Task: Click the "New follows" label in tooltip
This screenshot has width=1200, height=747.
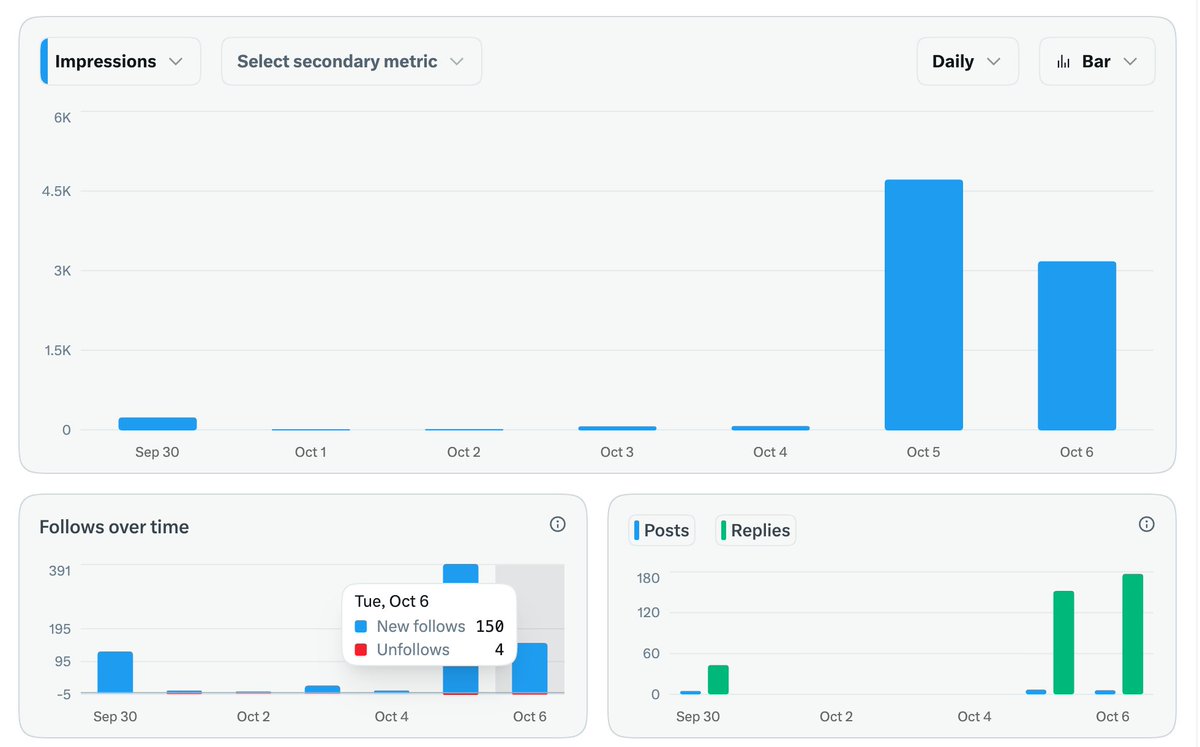Action: [421, 626]
